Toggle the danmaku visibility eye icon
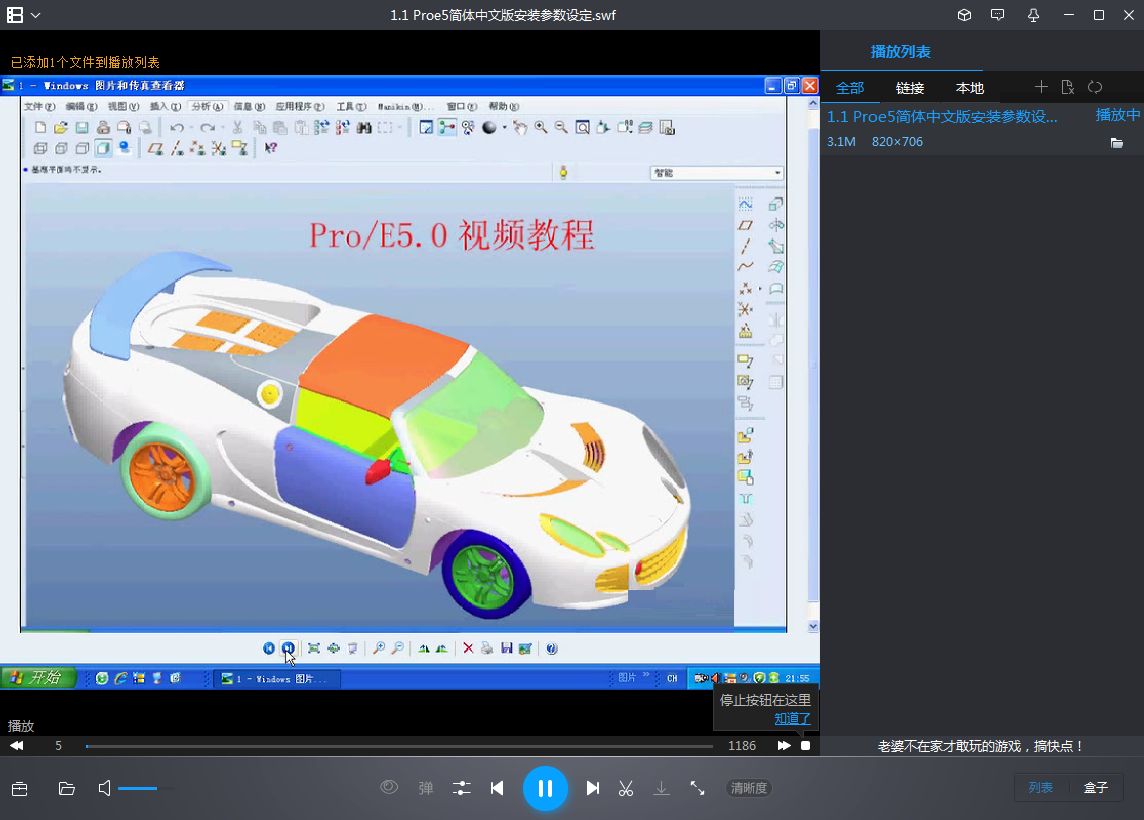 (388, 788)
